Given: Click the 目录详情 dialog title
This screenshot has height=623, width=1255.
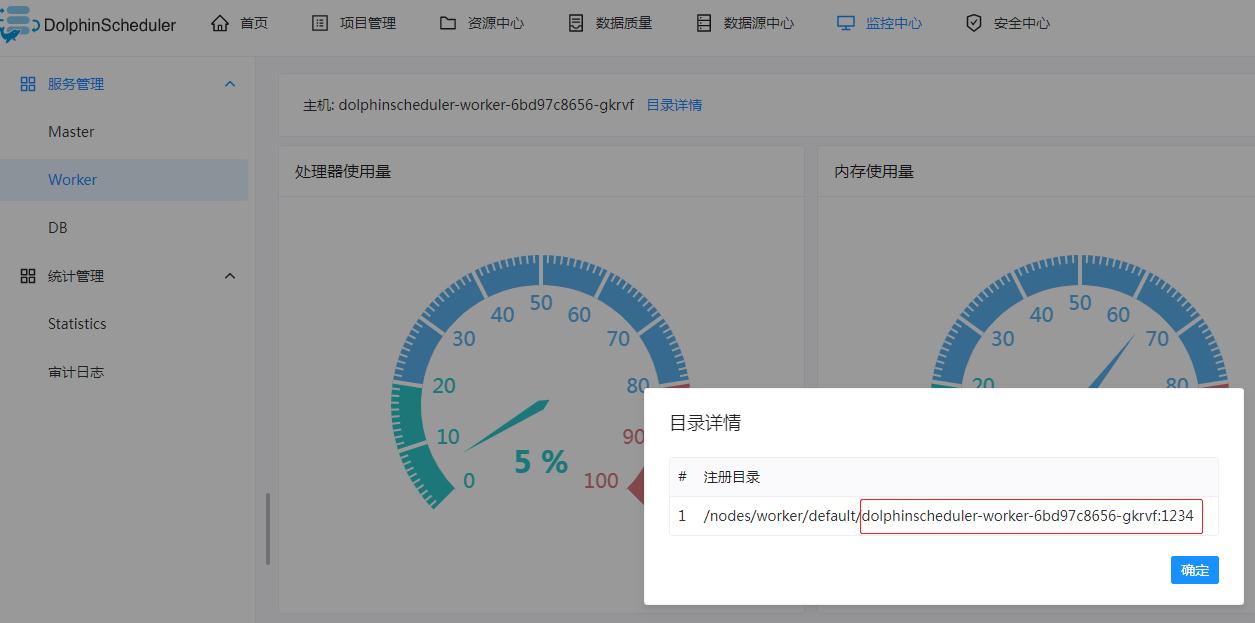Looking at the screenshot, I should tap(705, 423).
